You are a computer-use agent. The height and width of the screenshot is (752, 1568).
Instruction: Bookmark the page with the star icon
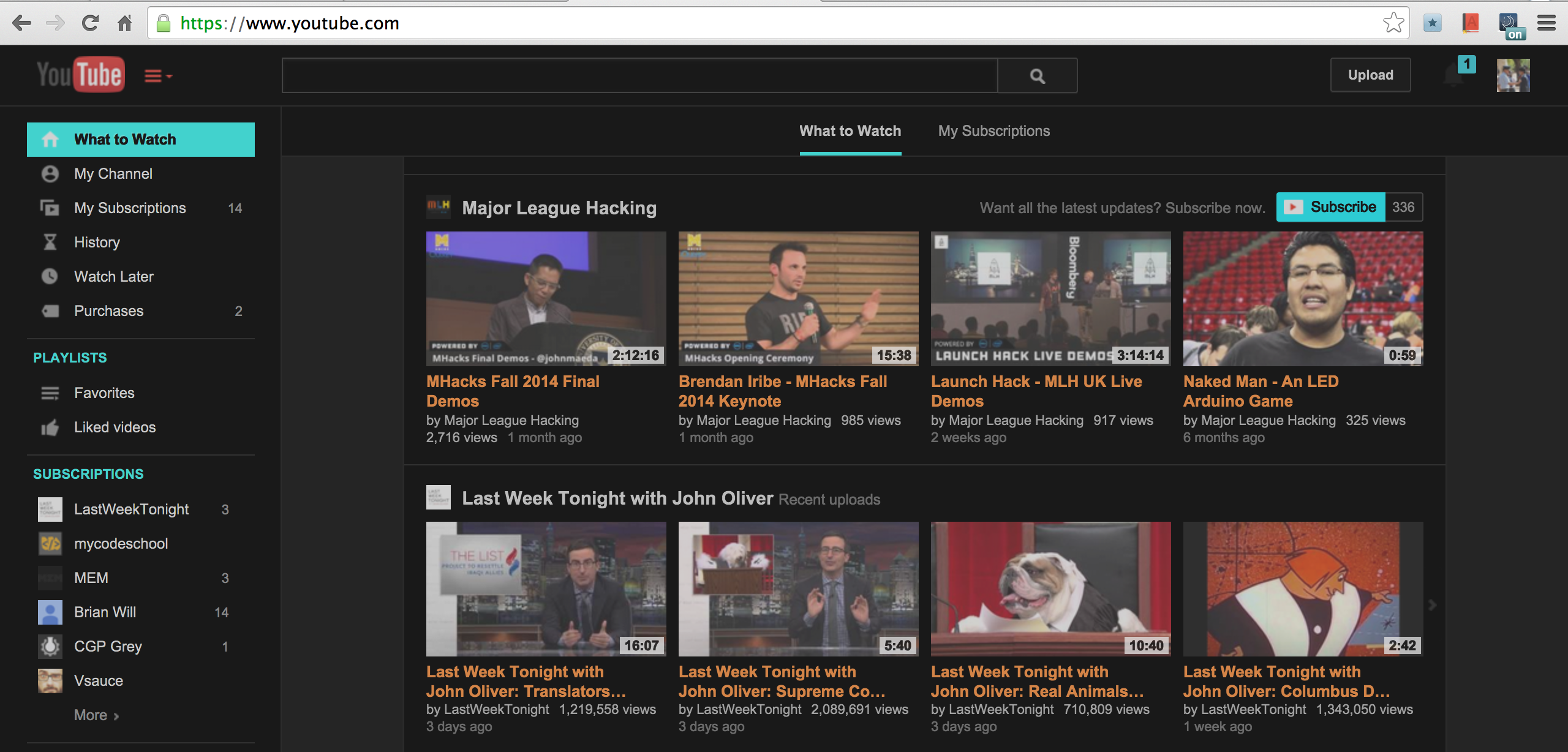1393,23
